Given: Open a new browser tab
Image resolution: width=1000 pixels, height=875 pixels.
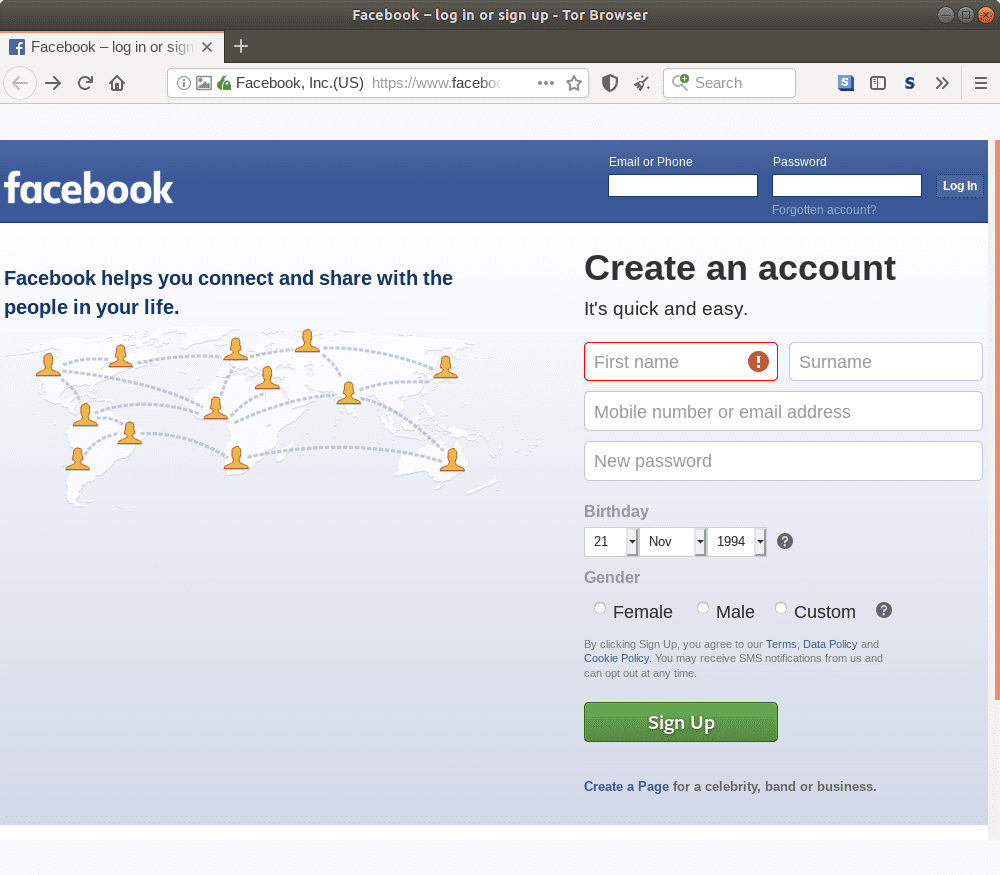Looking at the screenshot, I should [x=241, y=46].
